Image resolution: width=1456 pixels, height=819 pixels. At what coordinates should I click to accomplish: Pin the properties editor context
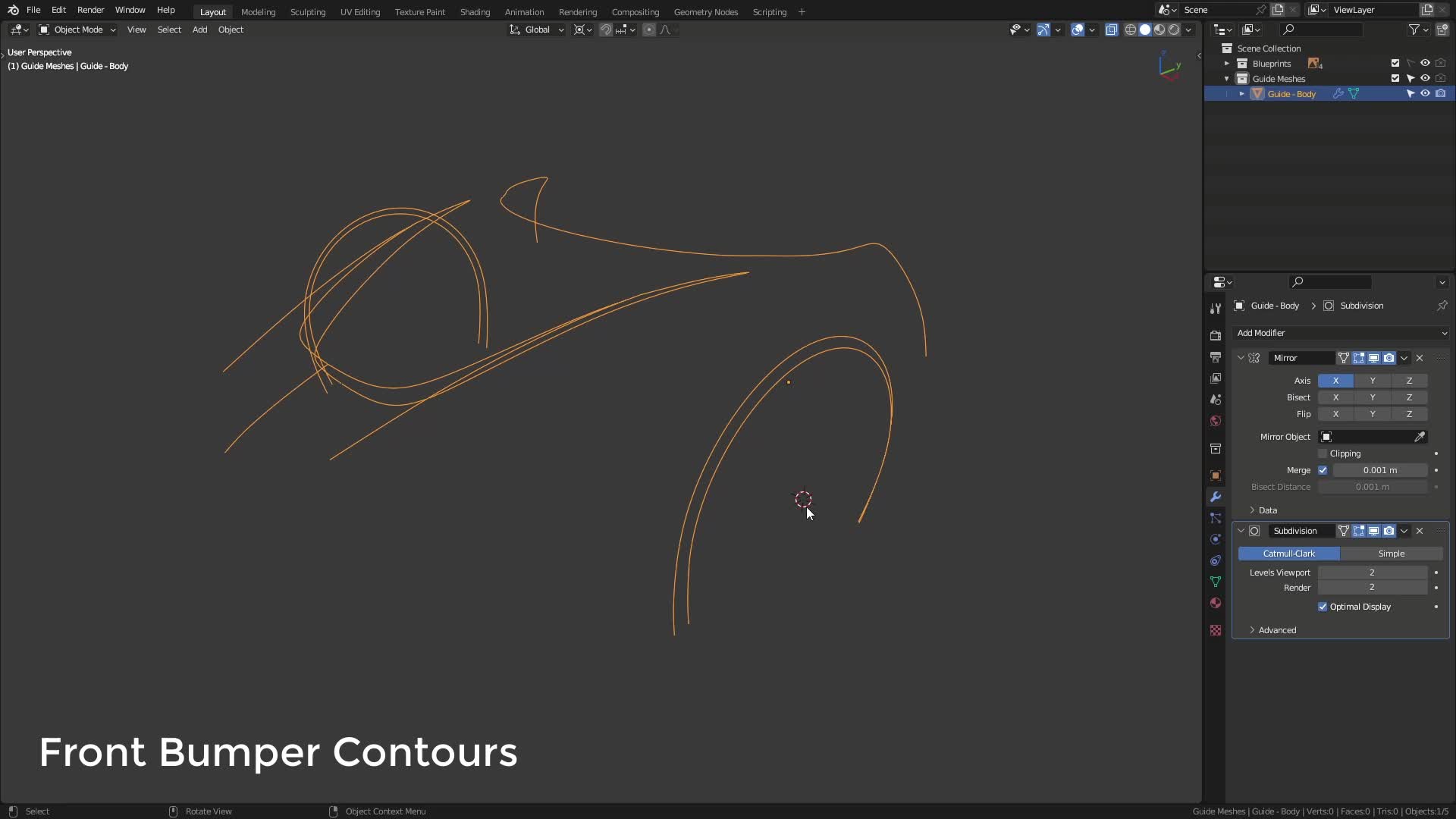pos(1442,306)
